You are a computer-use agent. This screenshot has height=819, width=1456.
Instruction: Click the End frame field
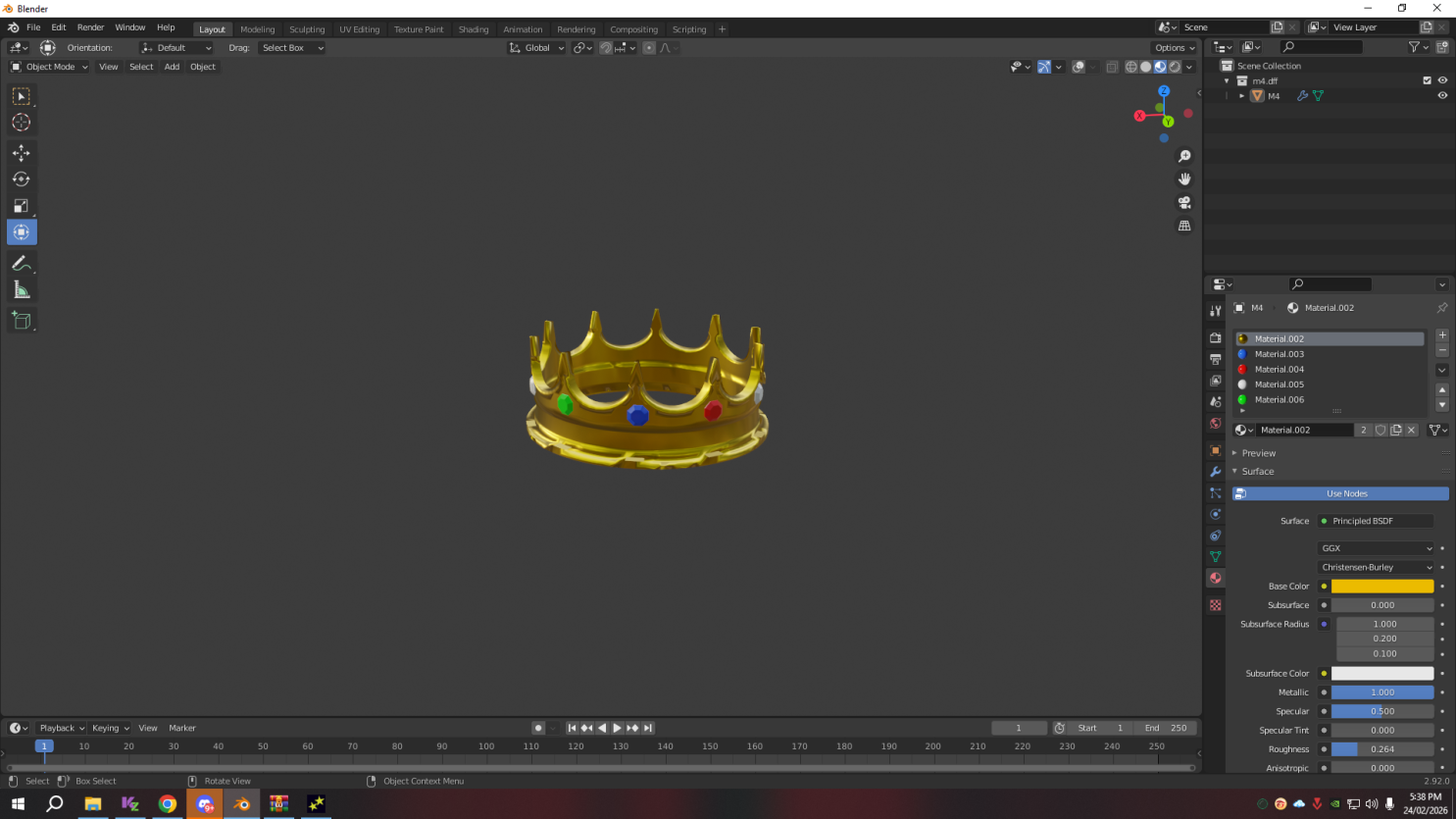pos(1165,728)
